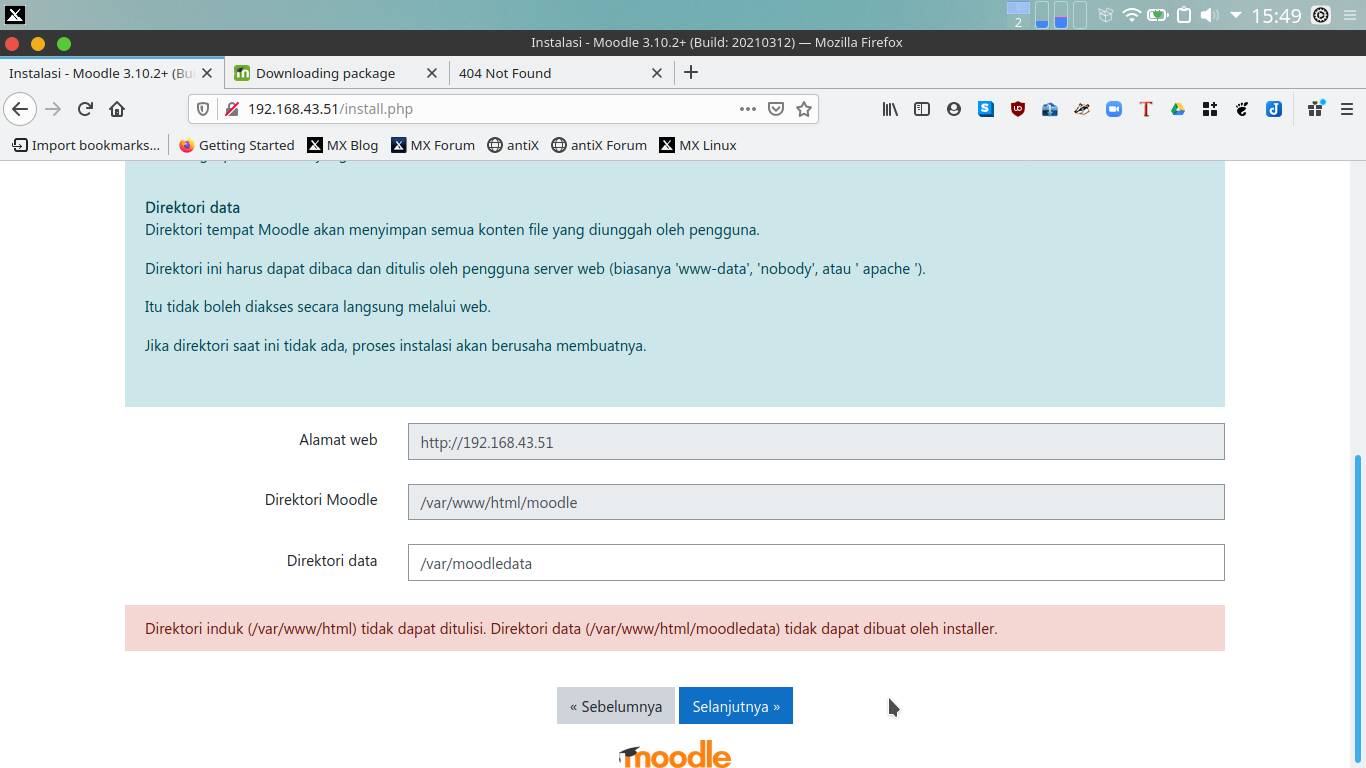Image resolution: width=1366 pixels, height=768 pixels.
Task: Close the Instalasi Moodle tab
Action: pos(208,73)
